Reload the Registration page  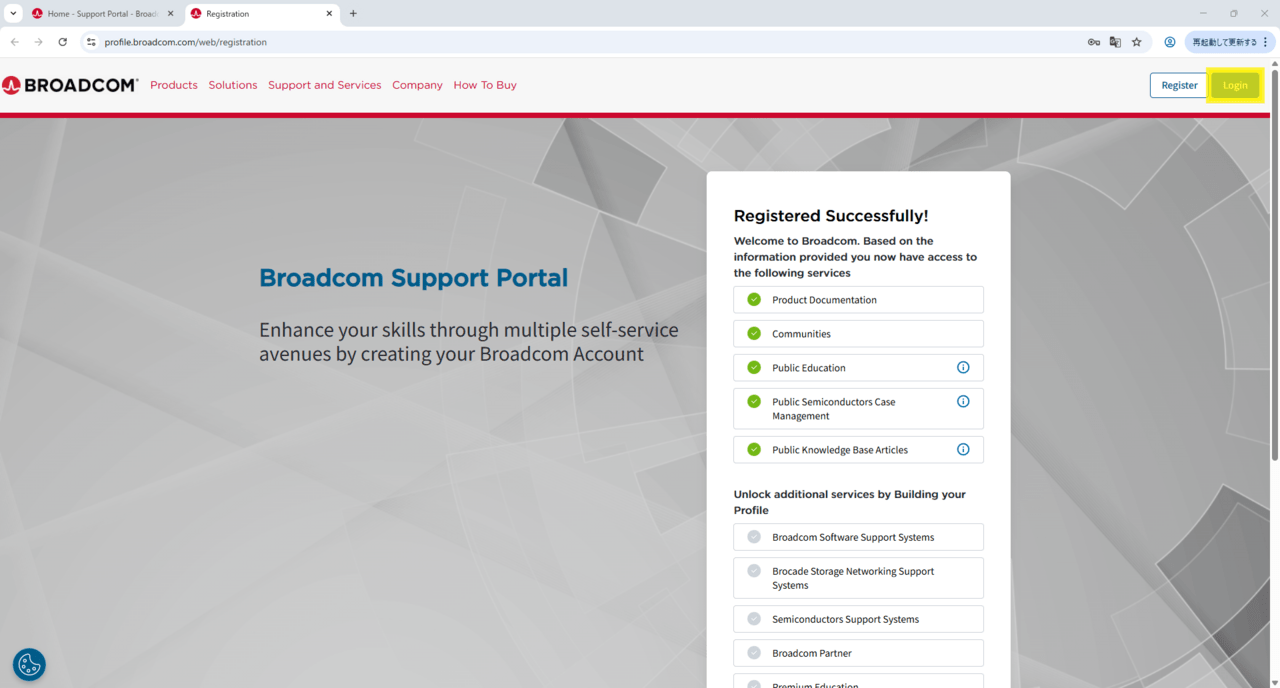(63, 42)
